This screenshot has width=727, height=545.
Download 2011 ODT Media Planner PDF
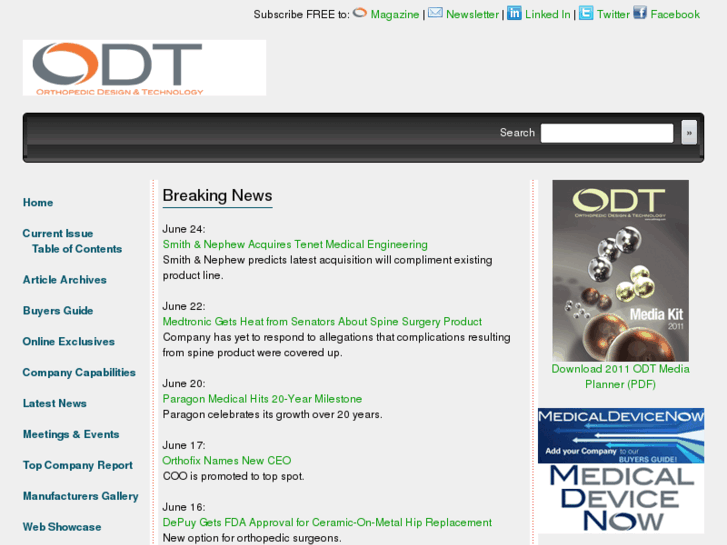point(620,377)
